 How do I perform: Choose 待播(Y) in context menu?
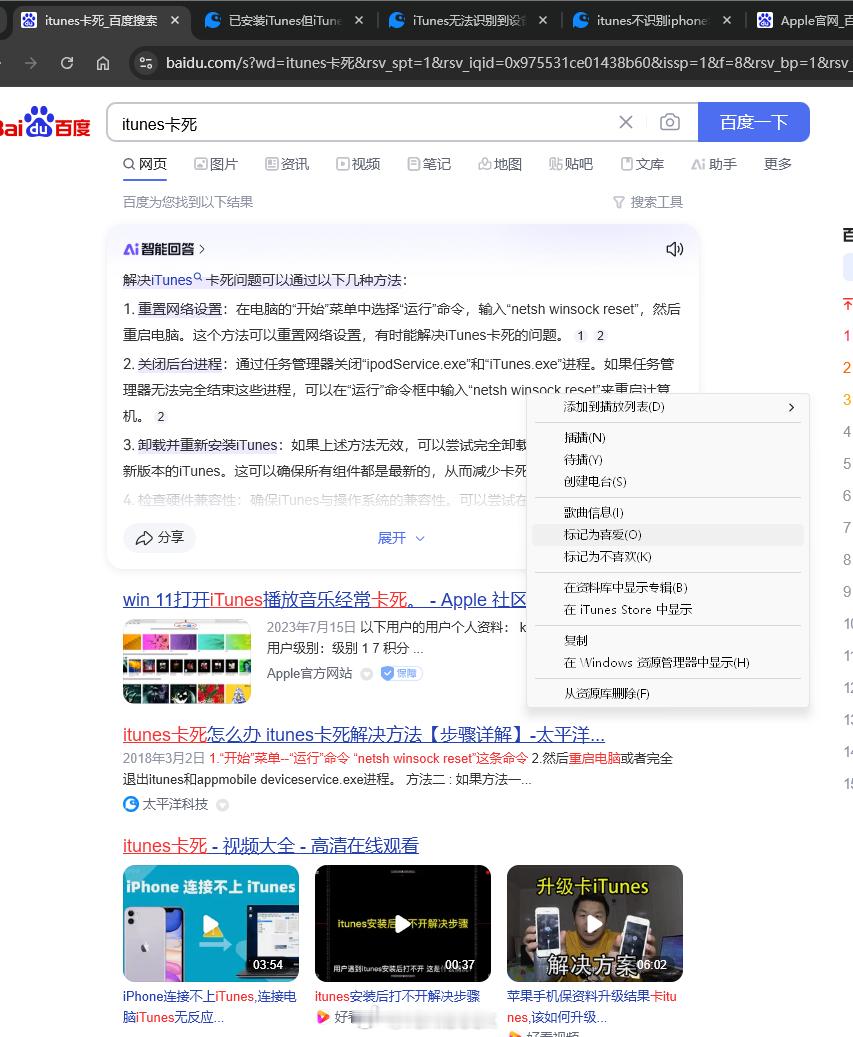[668, 460]
